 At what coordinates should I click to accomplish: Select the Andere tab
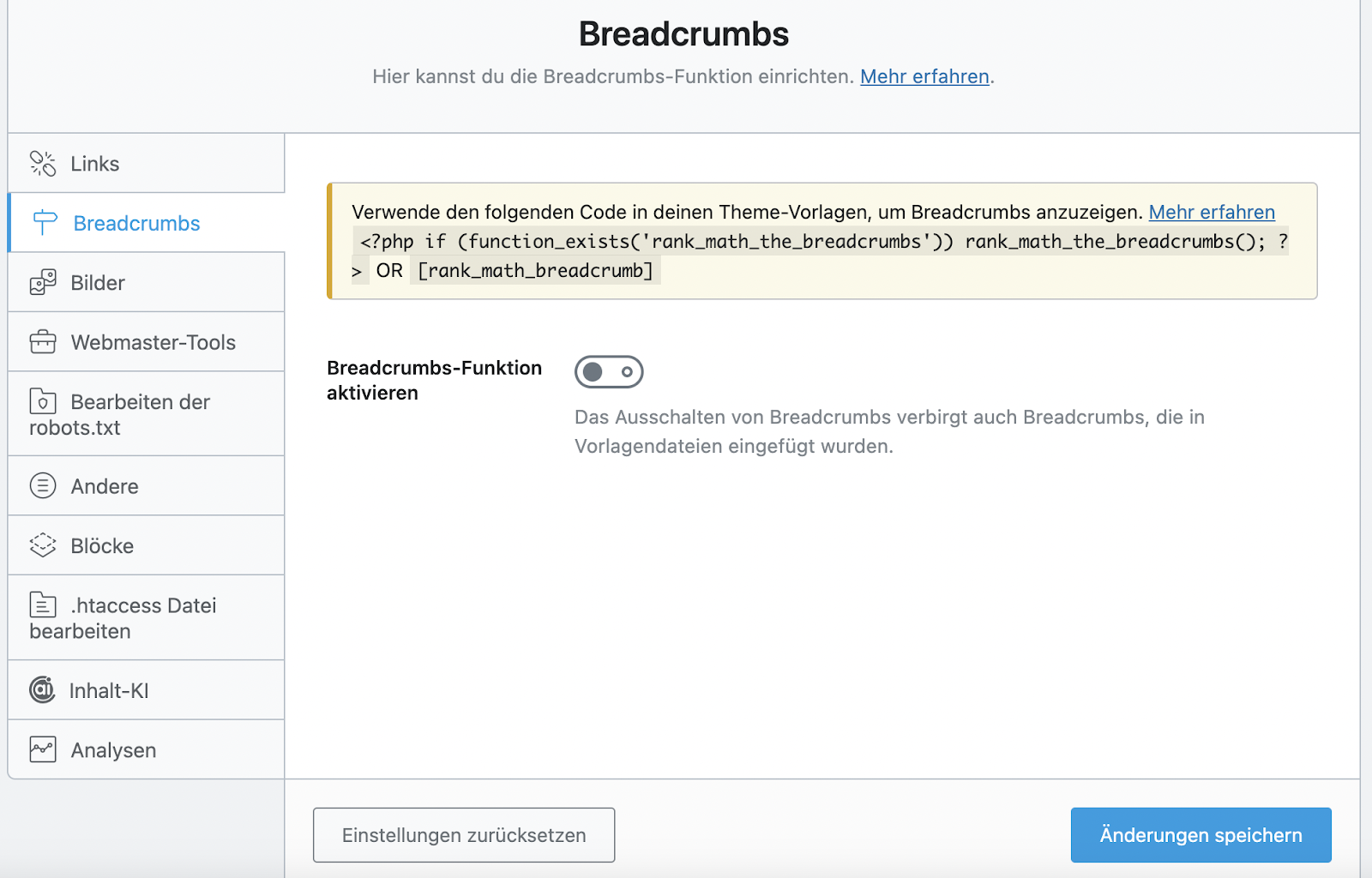(x=146, y=486)
